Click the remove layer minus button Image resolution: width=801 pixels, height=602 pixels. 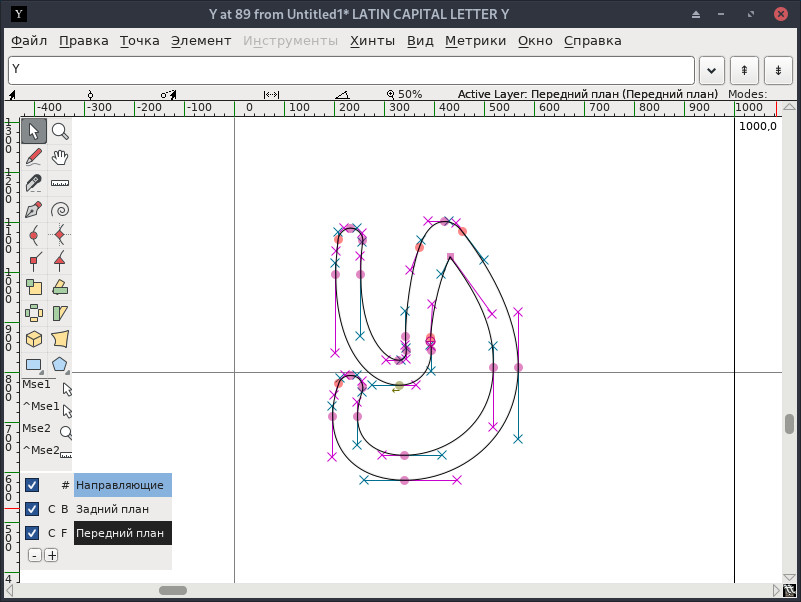pos(34,555)
